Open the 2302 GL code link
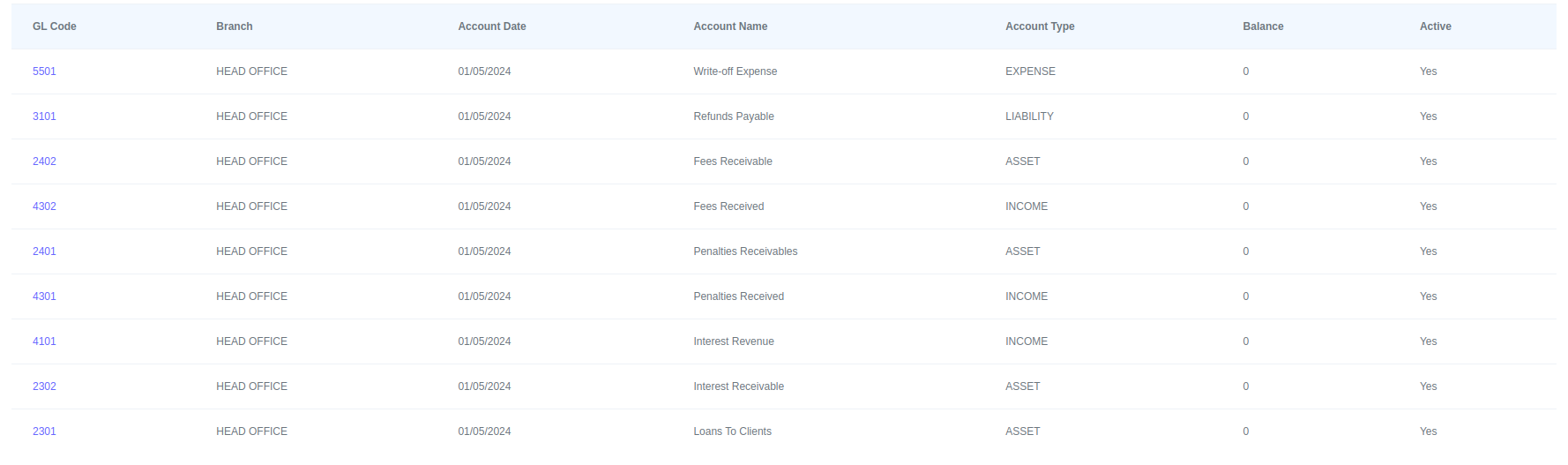 (x=44, y=386)
